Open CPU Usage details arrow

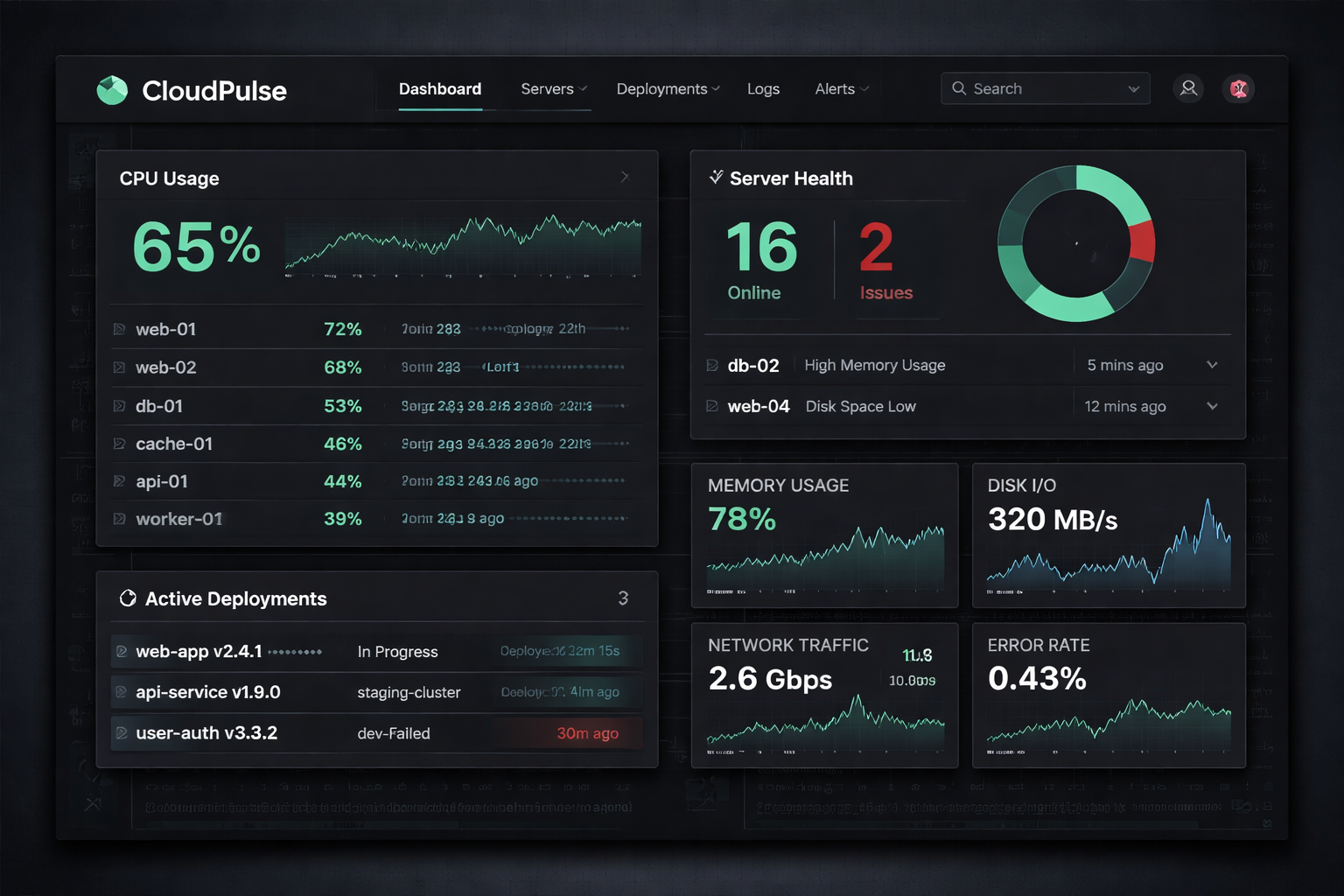625,177
